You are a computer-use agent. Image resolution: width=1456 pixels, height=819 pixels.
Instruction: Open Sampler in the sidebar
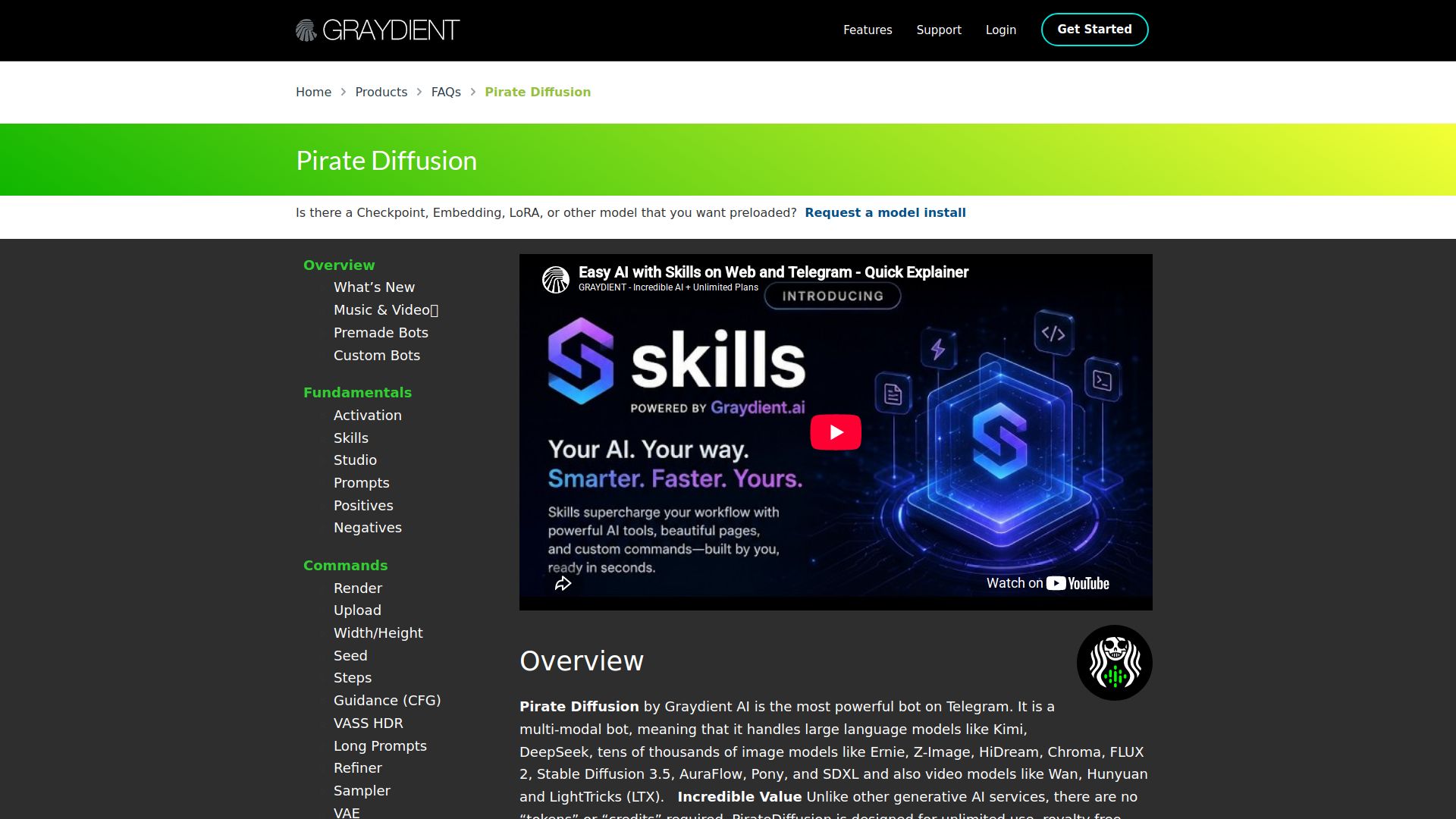362,791
